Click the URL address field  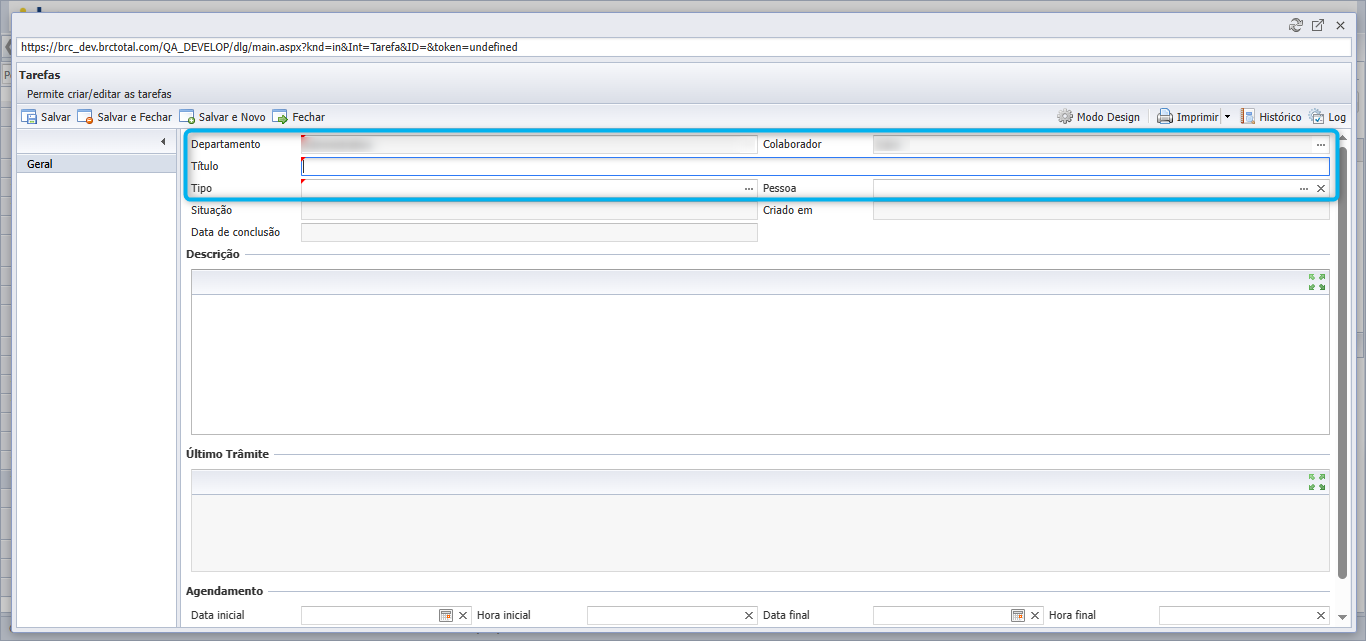[x=683, y=47]
